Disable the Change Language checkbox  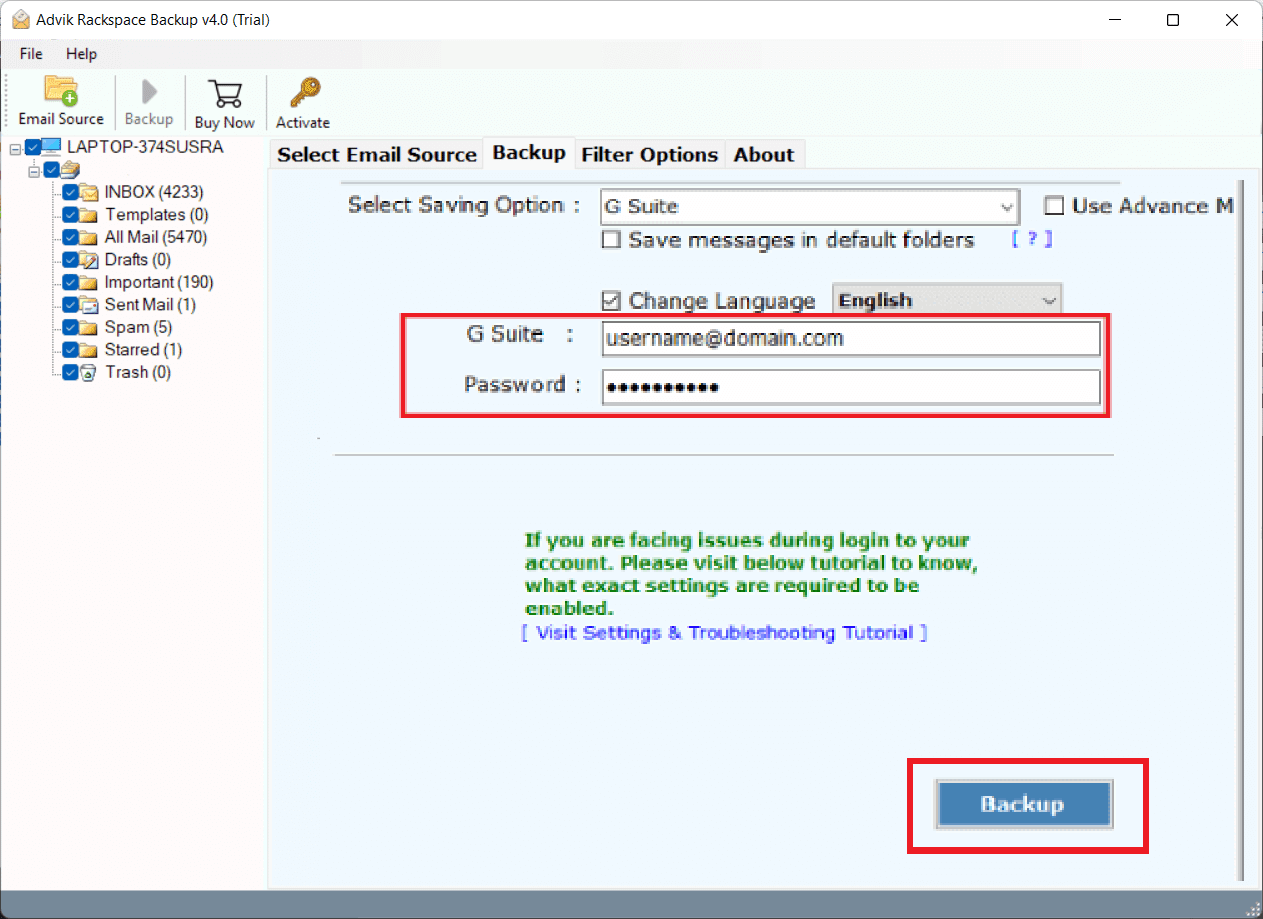click(611, 300)
